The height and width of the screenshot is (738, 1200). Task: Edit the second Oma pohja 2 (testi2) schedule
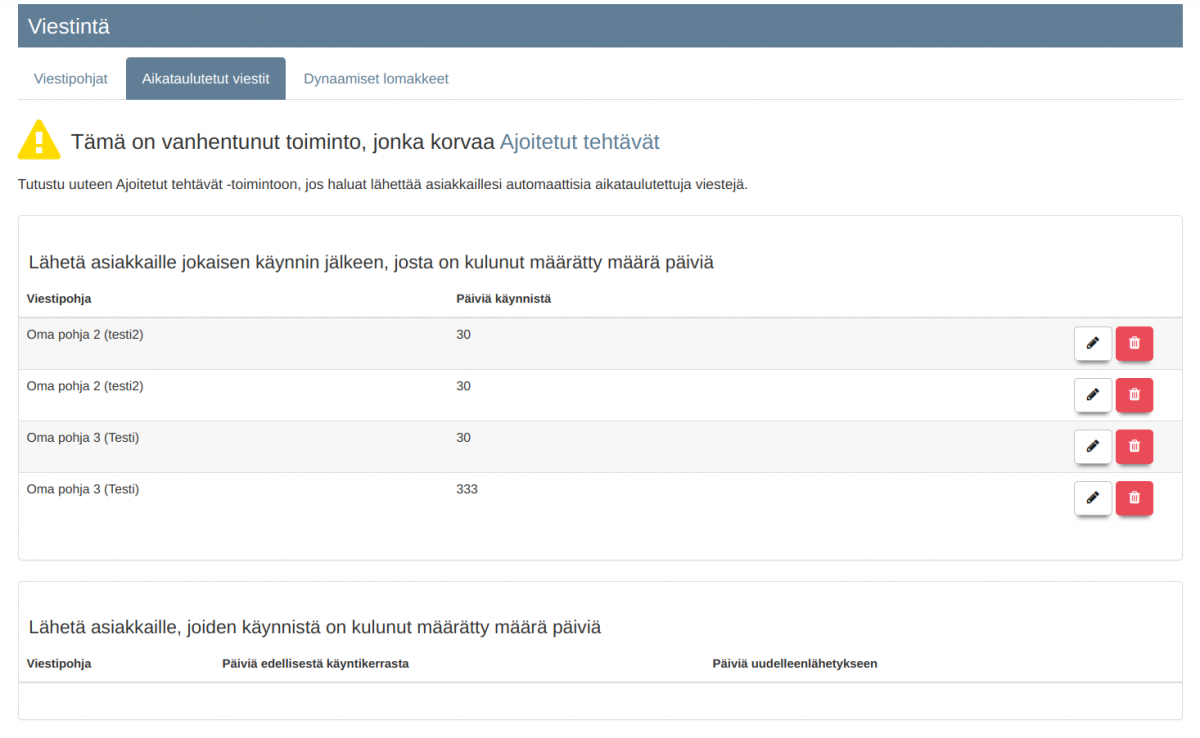point(1092,395)
